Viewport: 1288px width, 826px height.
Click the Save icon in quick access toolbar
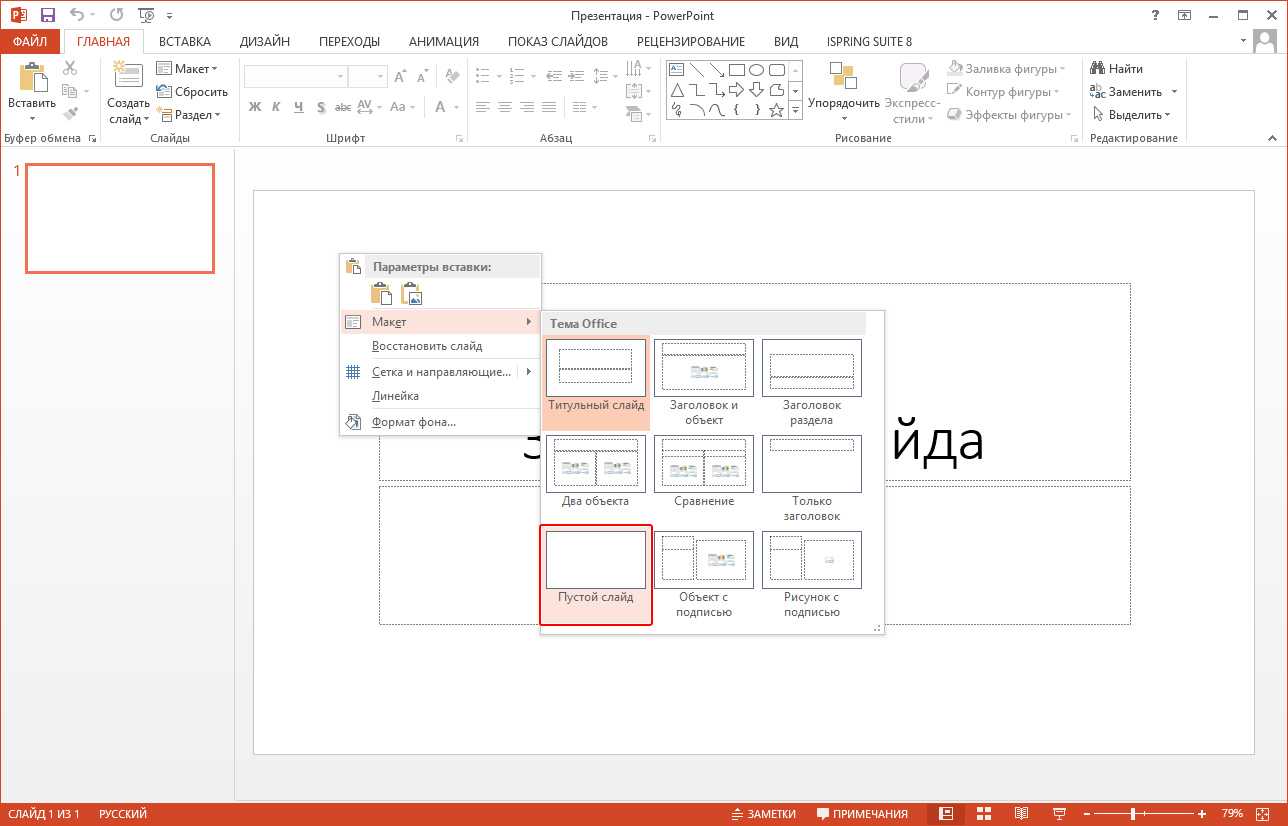coord(47,15)
